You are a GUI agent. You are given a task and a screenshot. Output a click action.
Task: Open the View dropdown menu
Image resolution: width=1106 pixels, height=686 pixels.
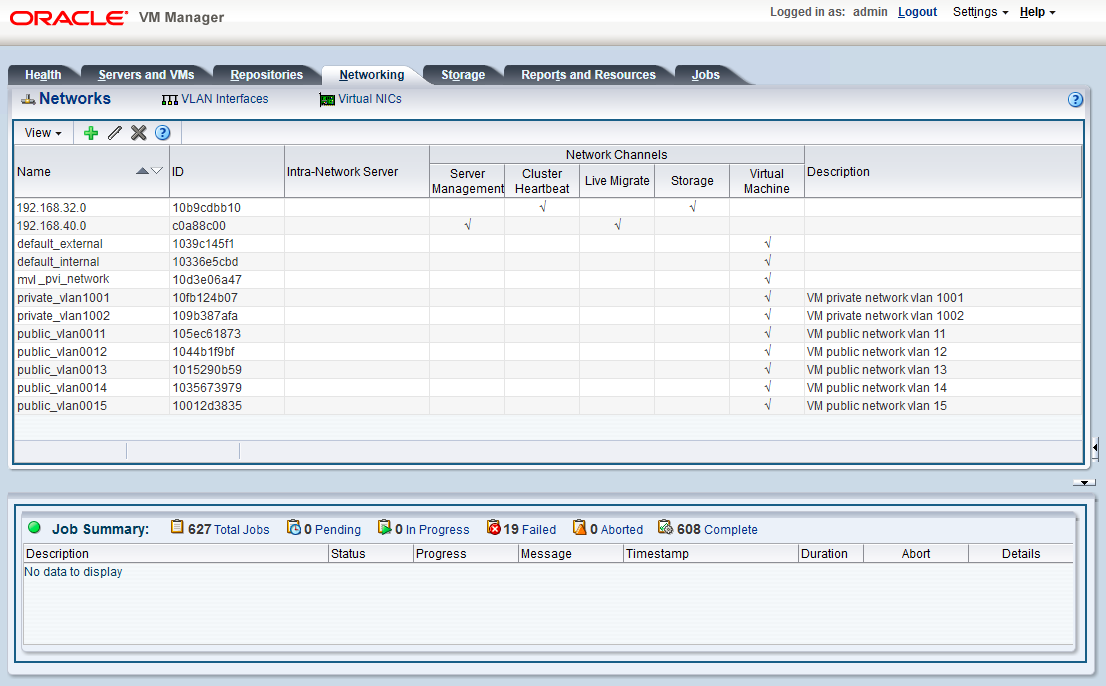coord(42,132)
